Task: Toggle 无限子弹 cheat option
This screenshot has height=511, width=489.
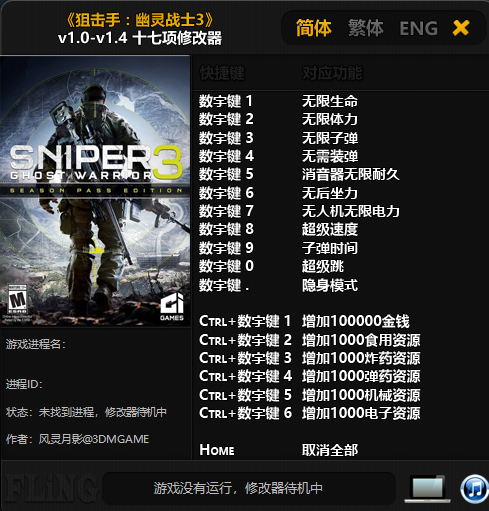Action: (x=330, y=138)
